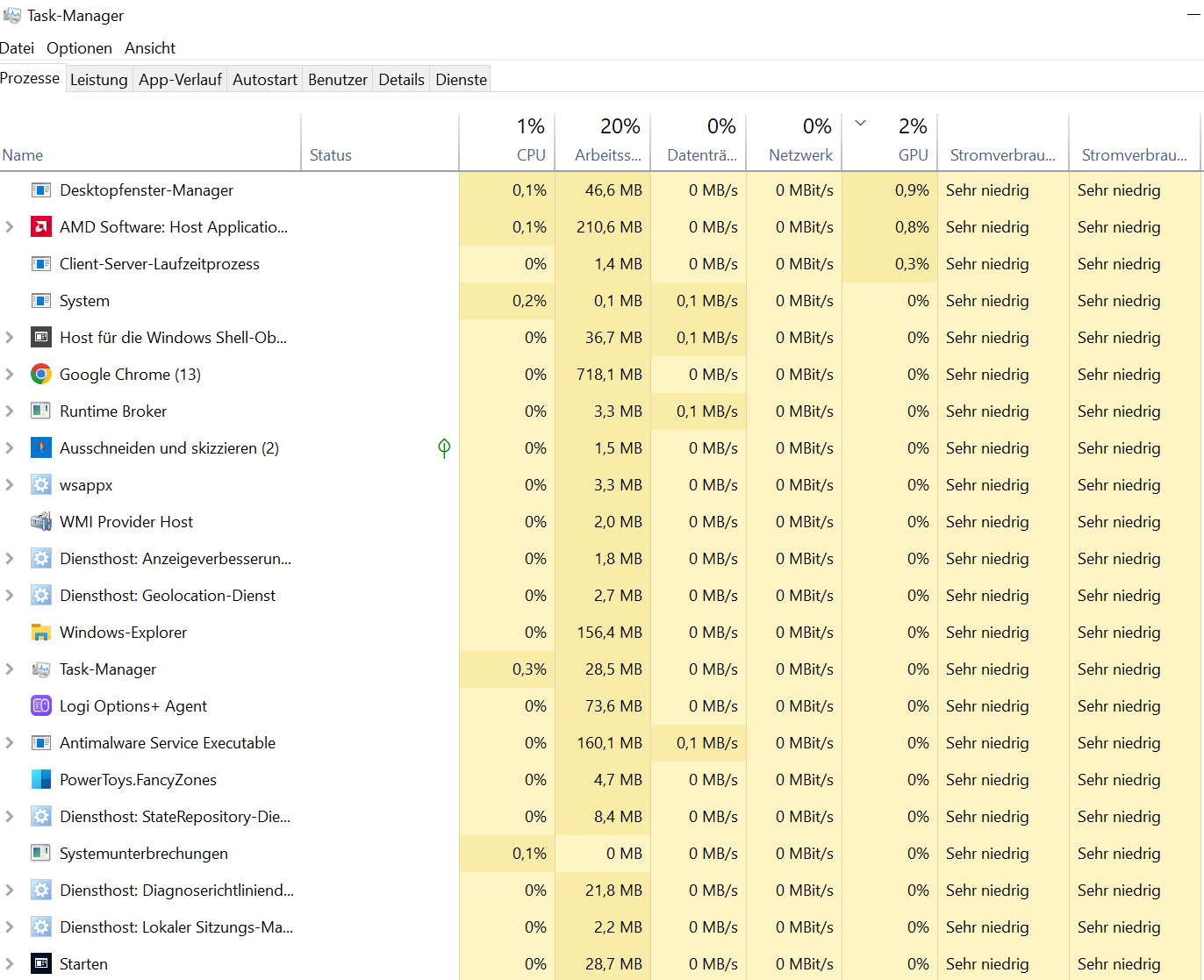Select the AMD Software red icon
The image size is (1204, 980).
[40, 226]
